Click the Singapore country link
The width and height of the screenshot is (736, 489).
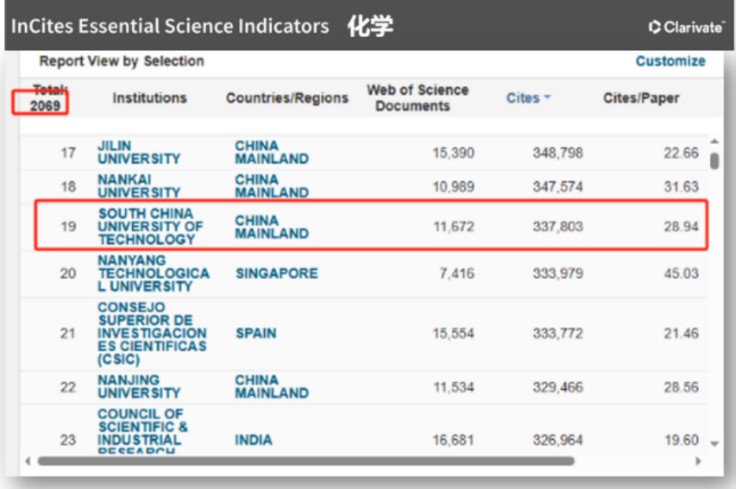(x=276, y=273)
